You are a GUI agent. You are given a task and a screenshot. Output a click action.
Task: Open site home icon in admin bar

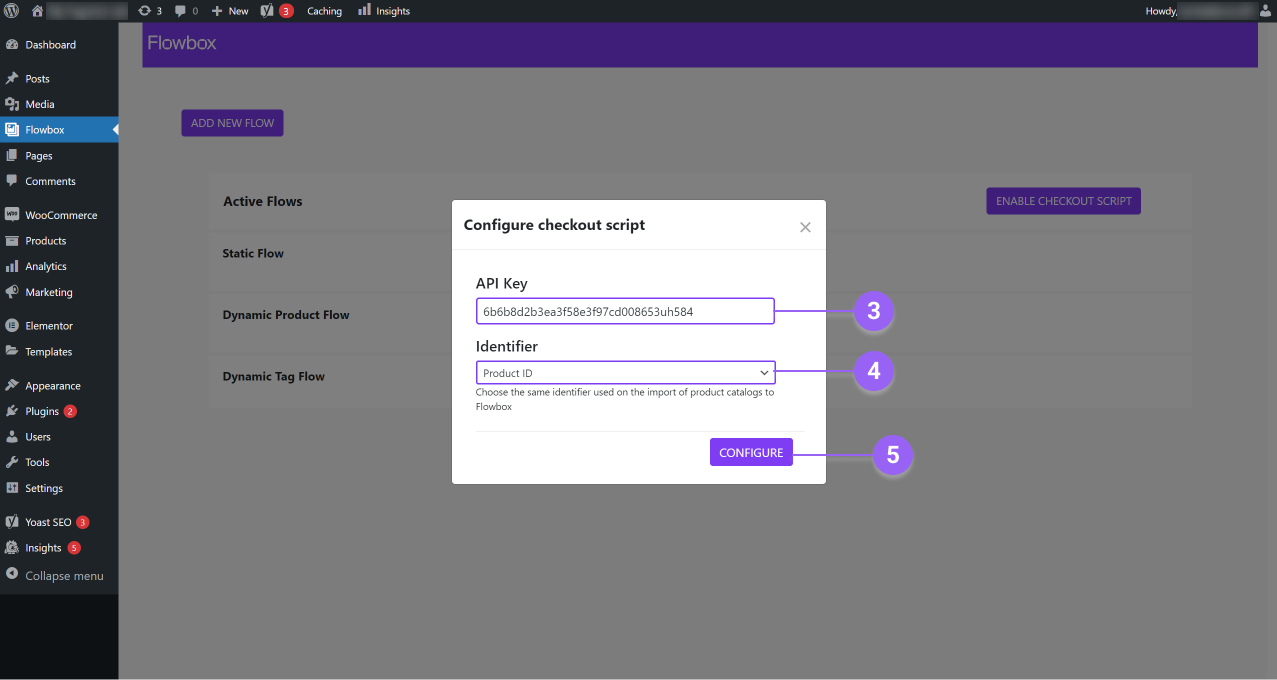[x=37, y=11]
